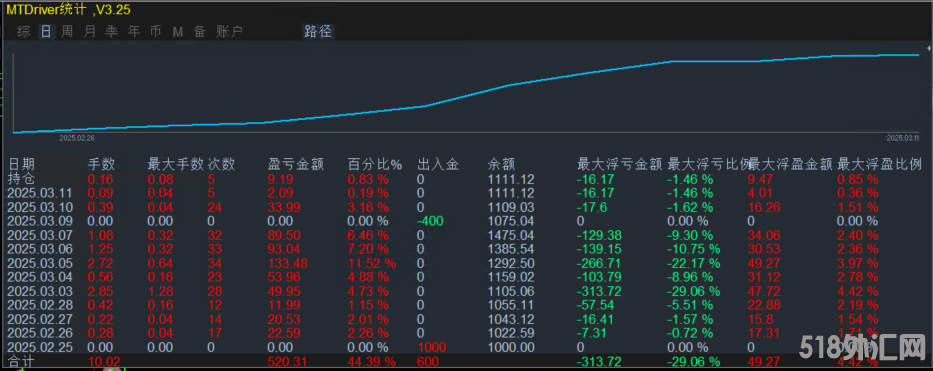The height and width of the screenshot is (371, 933).
Task: Select the 2025.02.25 date row
Action: pos(39,347)
